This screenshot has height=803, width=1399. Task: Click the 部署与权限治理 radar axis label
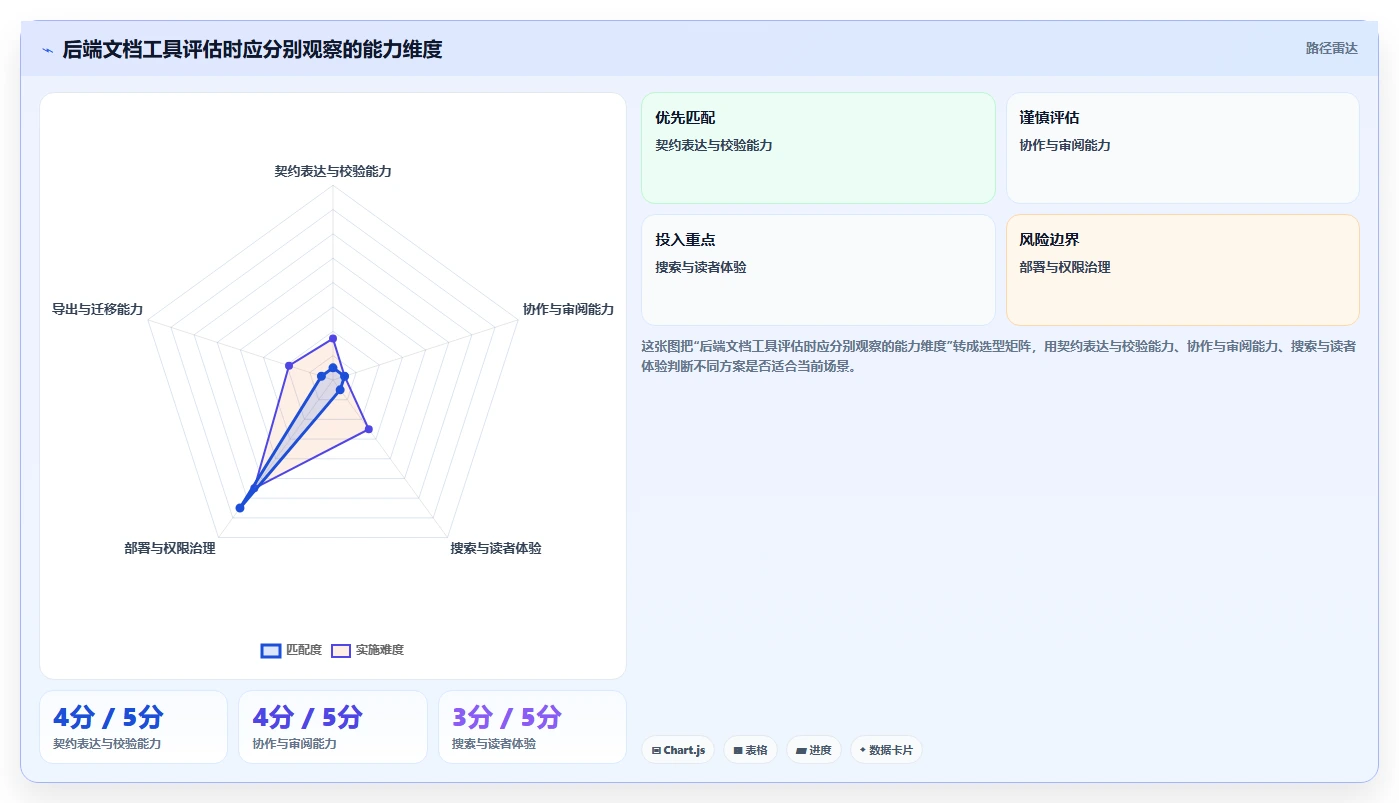click(170, 548)
